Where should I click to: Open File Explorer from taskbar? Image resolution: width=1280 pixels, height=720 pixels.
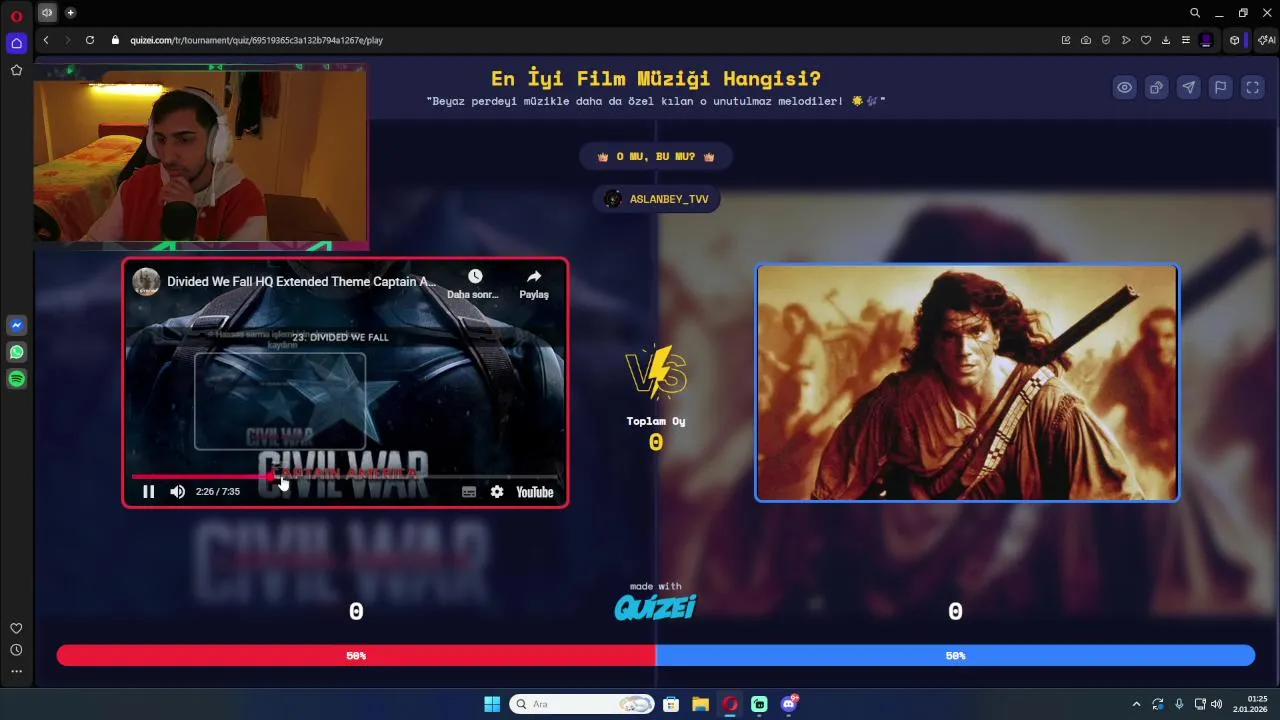click(x=700, y=704)
